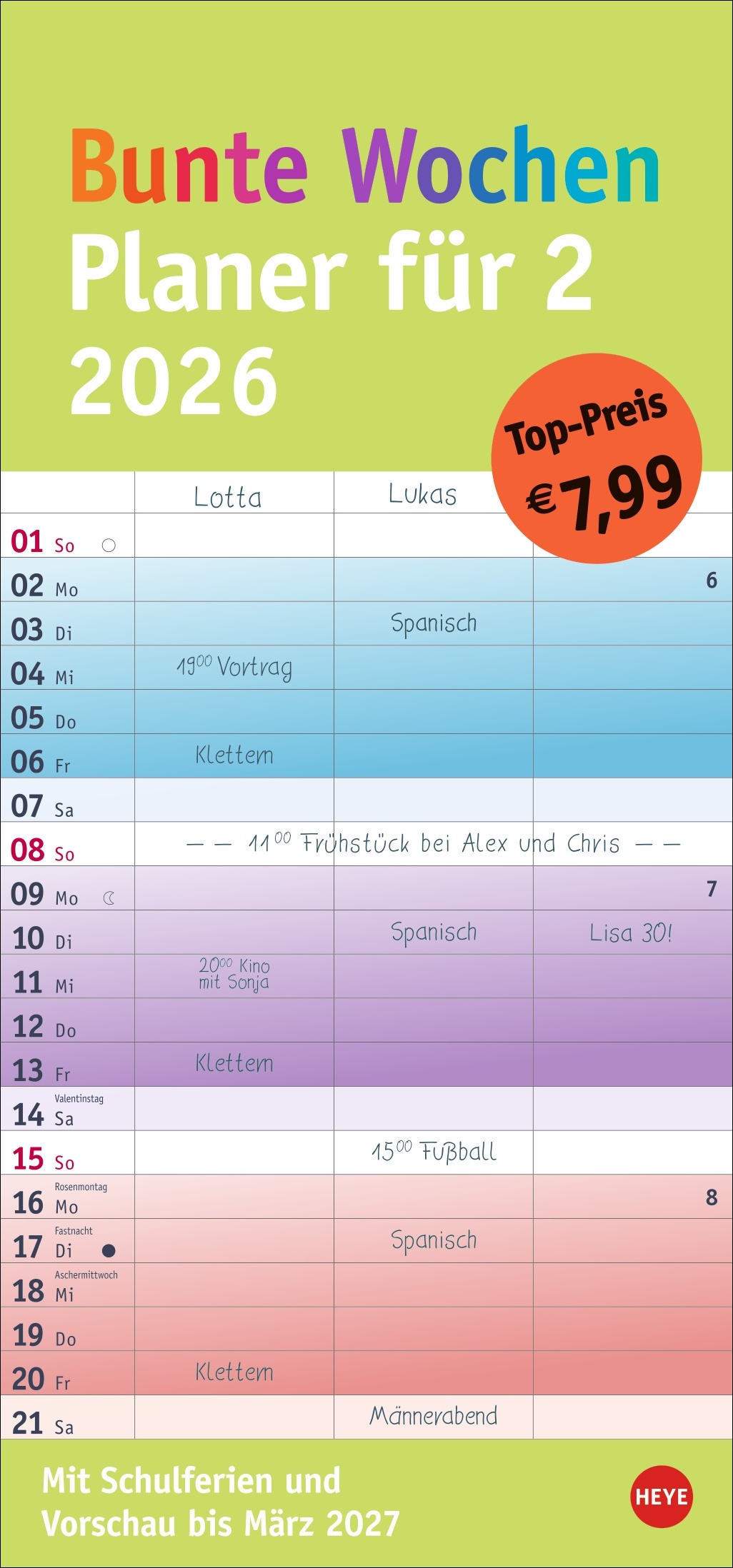This screenshot has width=733, height=1568.
Task: Click the Kino mit Sonja entry
Action: (x=234, y=974)
